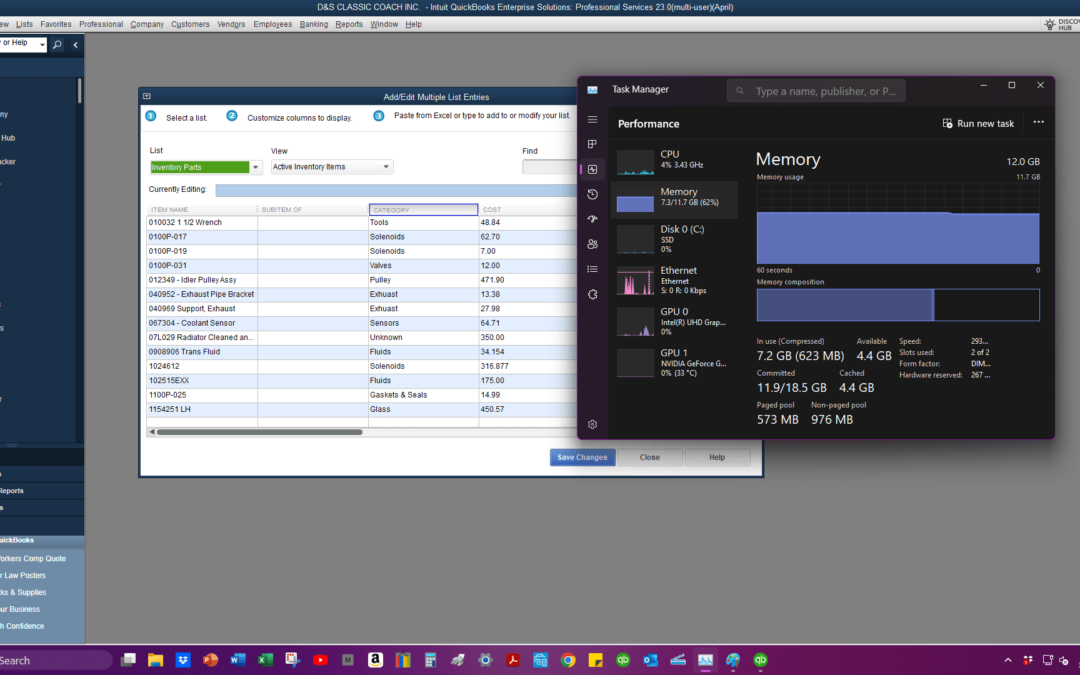1080x675 pixels.
Task: Expand the Inventory Parts List dropdown
Action: coord(256,167)
